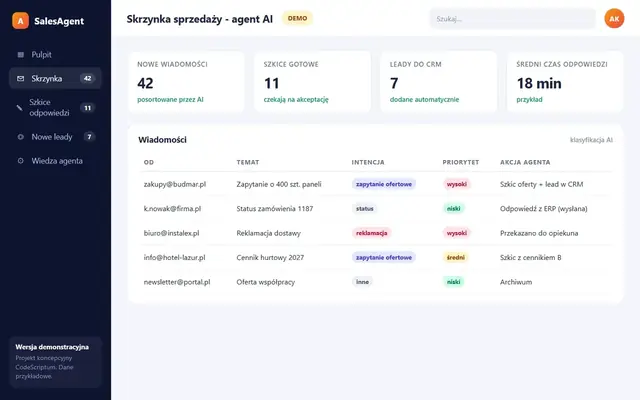Image resolution: width=640 pixels, height=400 pixels.
Task: Click the TEMAT column header
Action: point(248,162)
